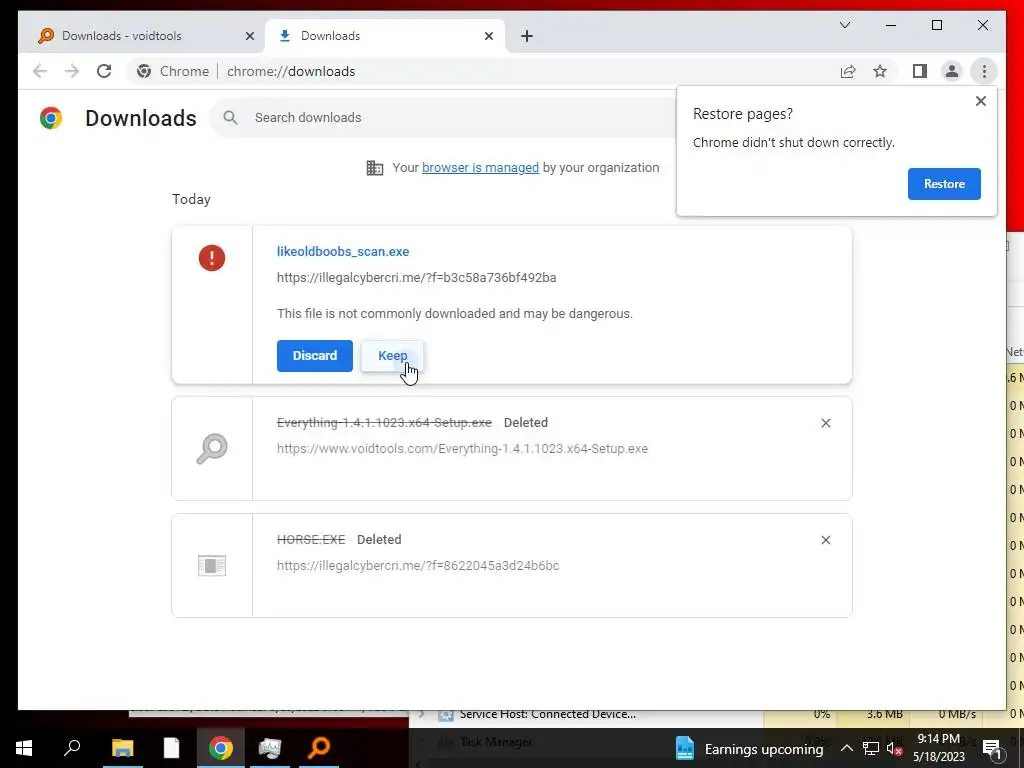The height and width of the screenshot is (768, 1024).
Task: Click the Deleted label next to Everything setup
Action: click(526, 423)
